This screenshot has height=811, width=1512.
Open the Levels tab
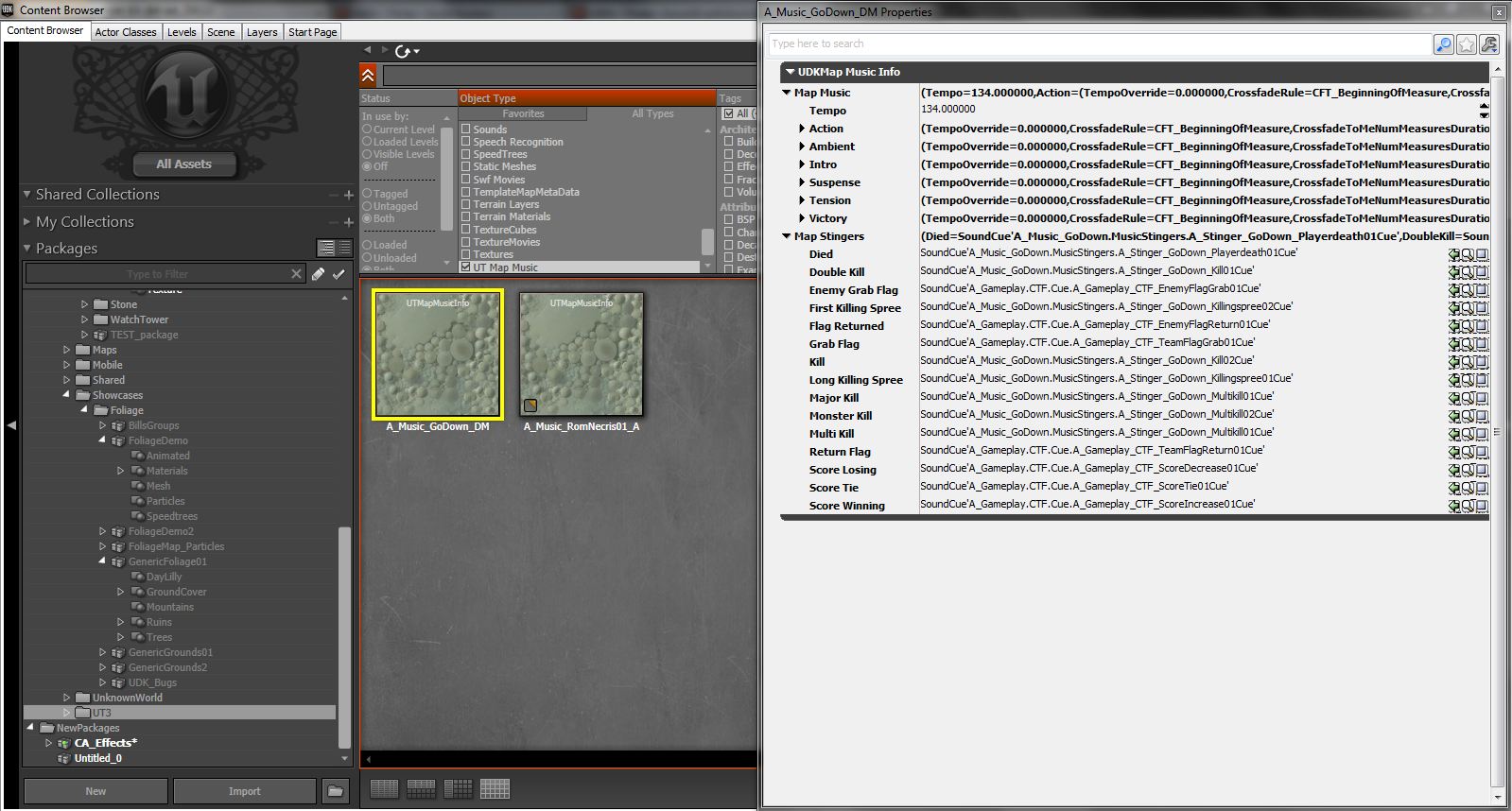tap(182, 31)
